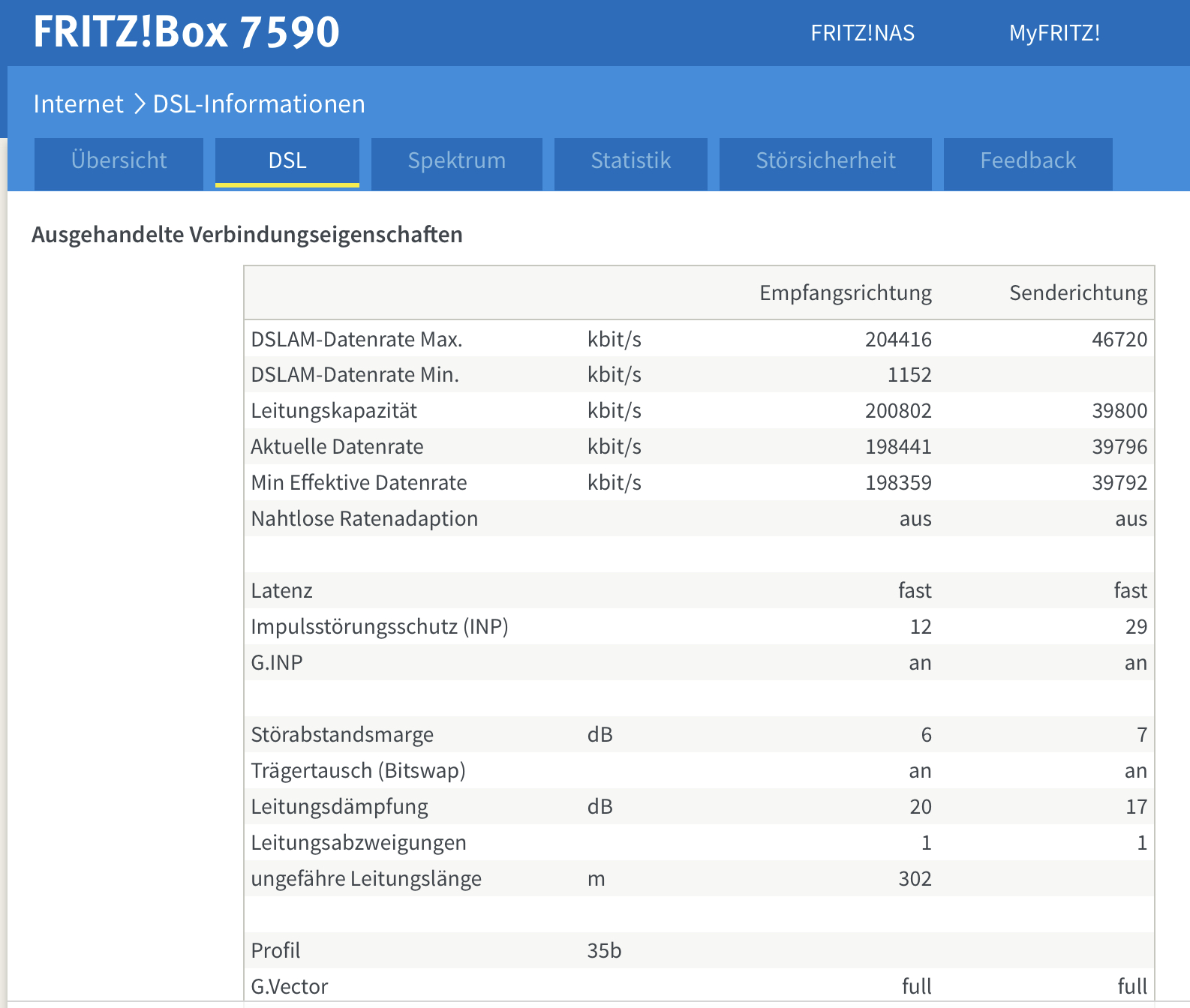Click the Senderichtung column header
This screenshot has width=1190, height=1008.
click(1078, 292)
